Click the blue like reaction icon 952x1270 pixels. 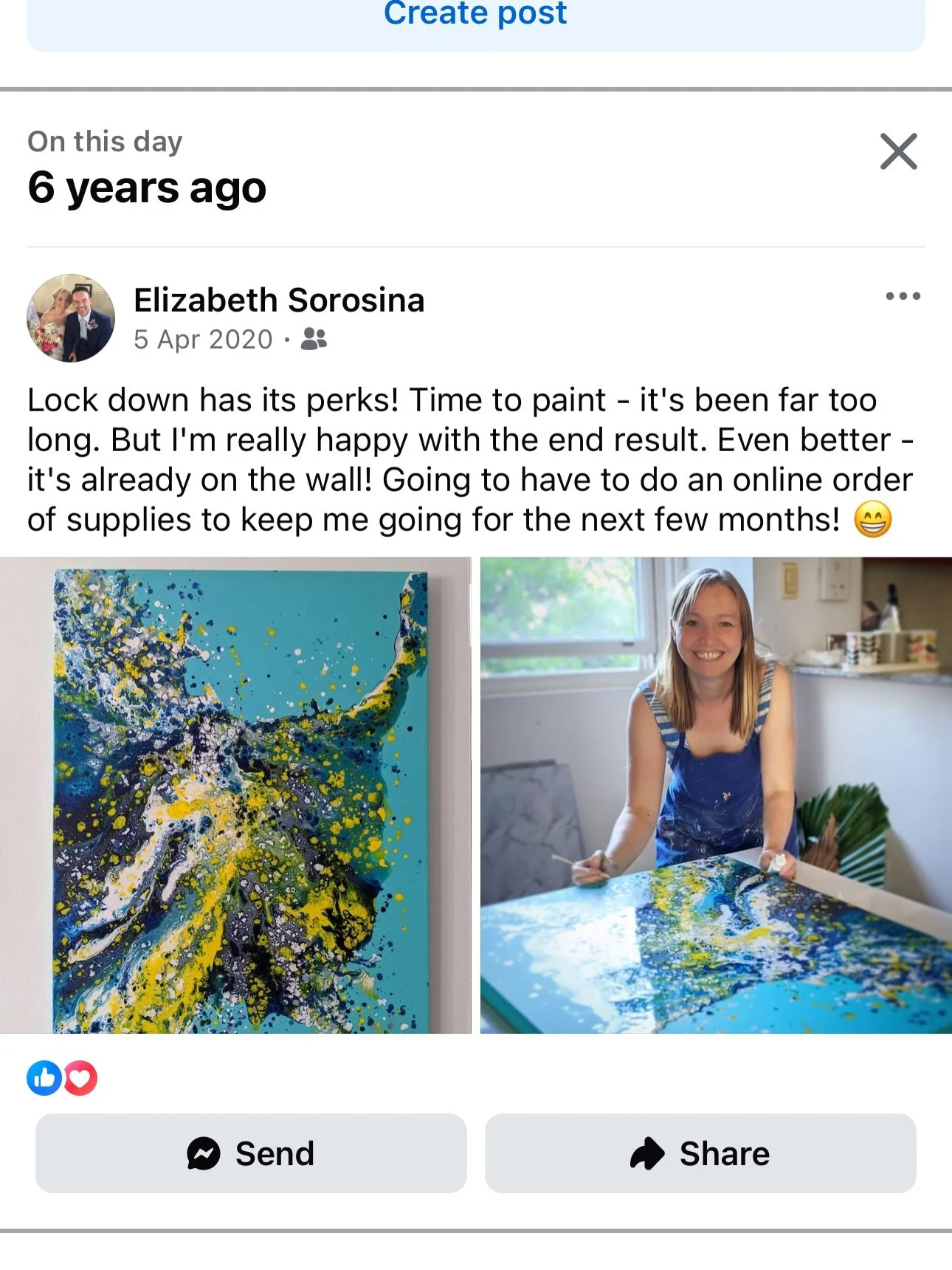[44, 1078]
